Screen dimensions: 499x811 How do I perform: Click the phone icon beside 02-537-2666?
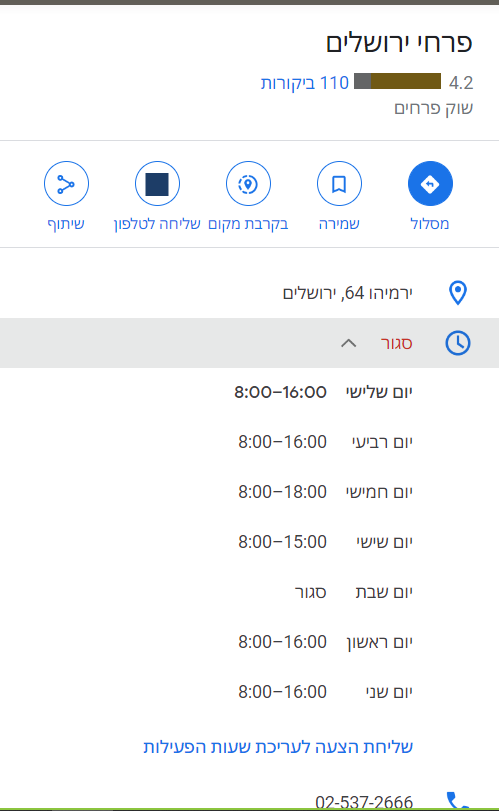point(457,801)
